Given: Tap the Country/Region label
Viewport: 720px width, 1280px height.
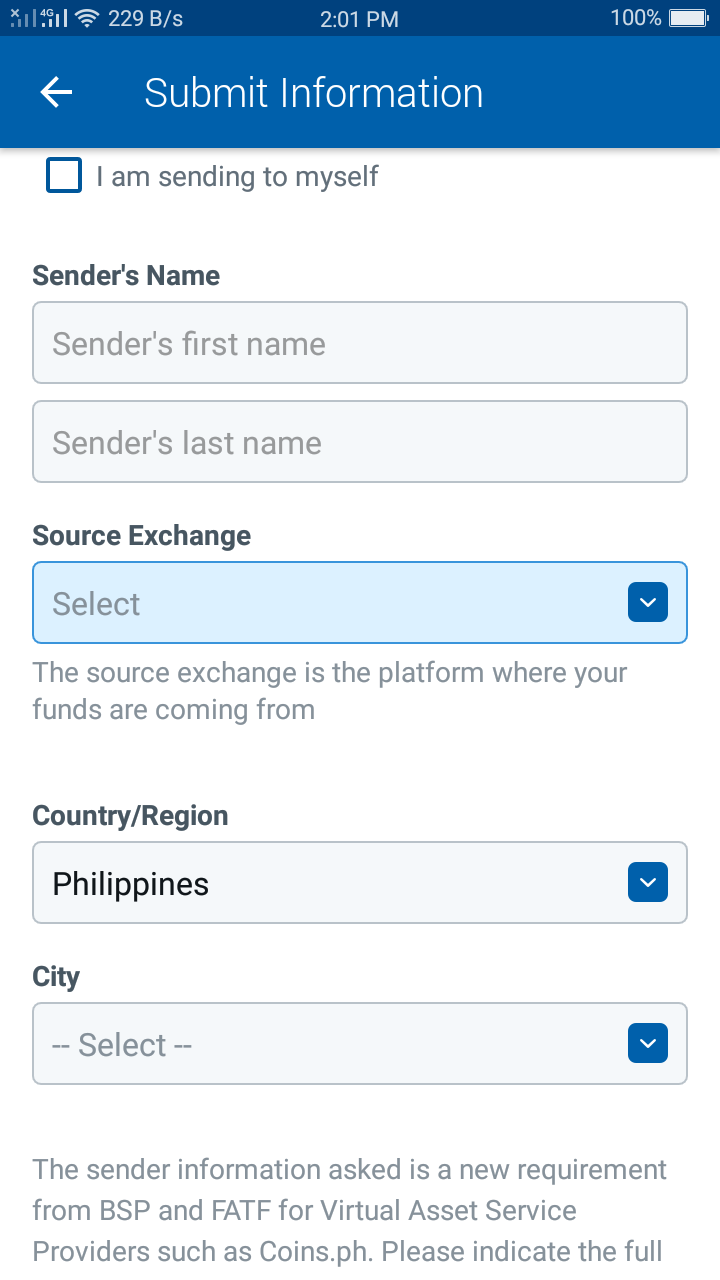Looking at the screenshot, I should [x=130, y=816].
